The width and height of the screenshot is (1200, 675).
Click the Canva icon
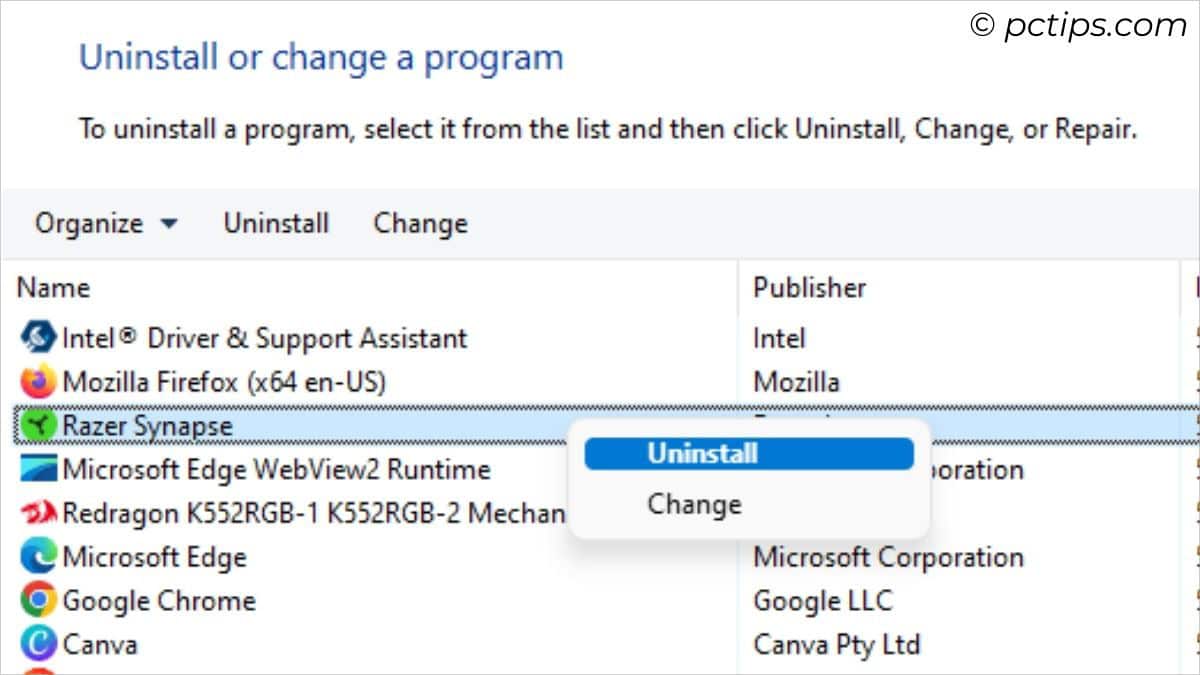[x=38, y=644]
